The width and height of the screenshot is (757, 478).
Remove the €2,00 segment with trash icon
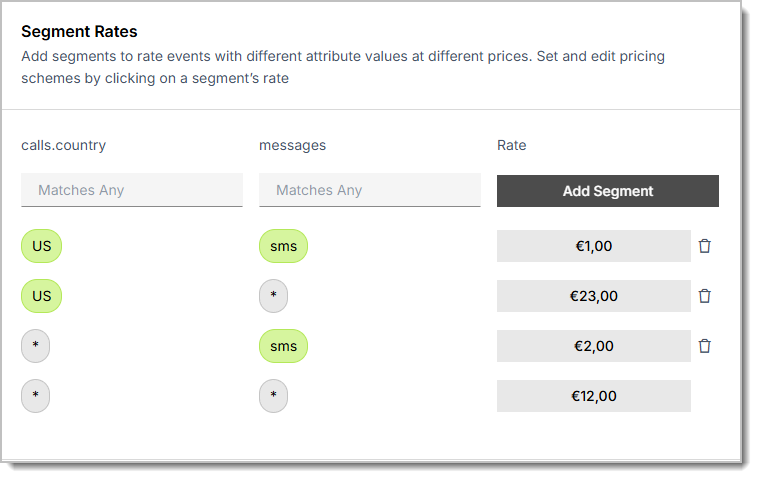point(704,346)
